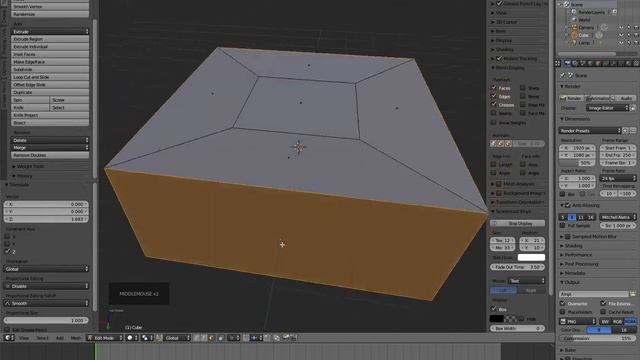Viewport: 640px width, 360px height.
Task: Select edge select mode icon
Action: (204, 338)
